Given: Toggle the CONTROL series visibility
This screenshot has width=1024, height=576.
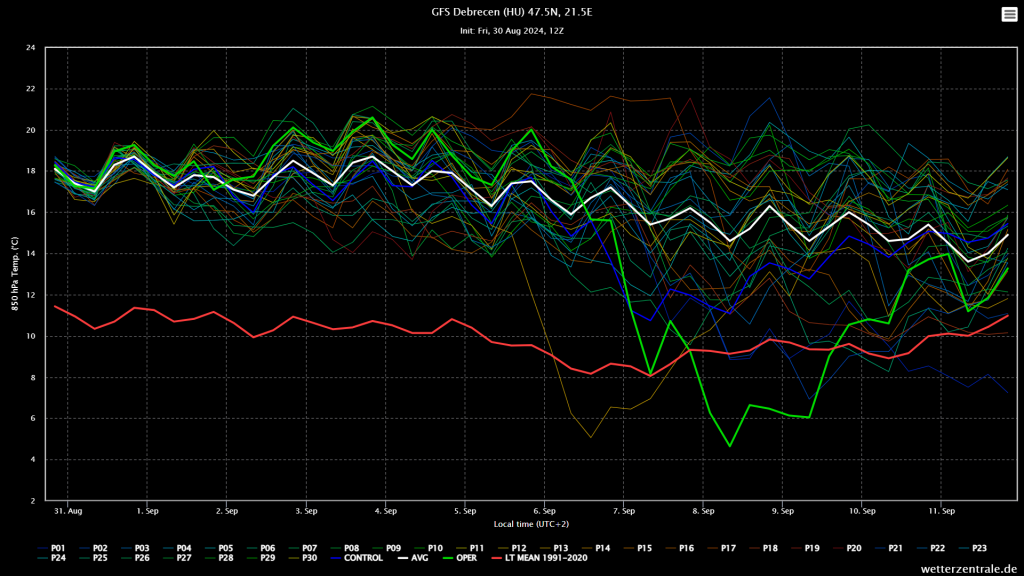Looking at the screenshot, I should tap(362, 558).
